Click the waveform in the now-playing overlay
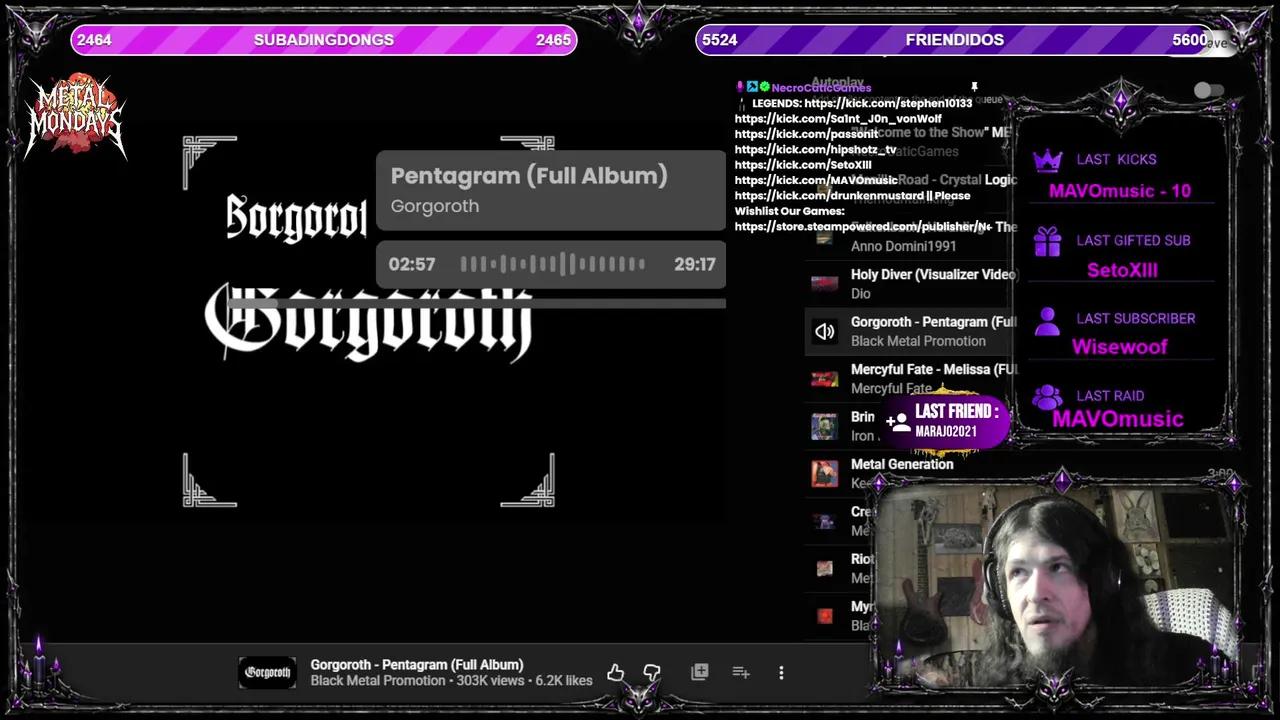1280x720 pixels. (553, 264)
